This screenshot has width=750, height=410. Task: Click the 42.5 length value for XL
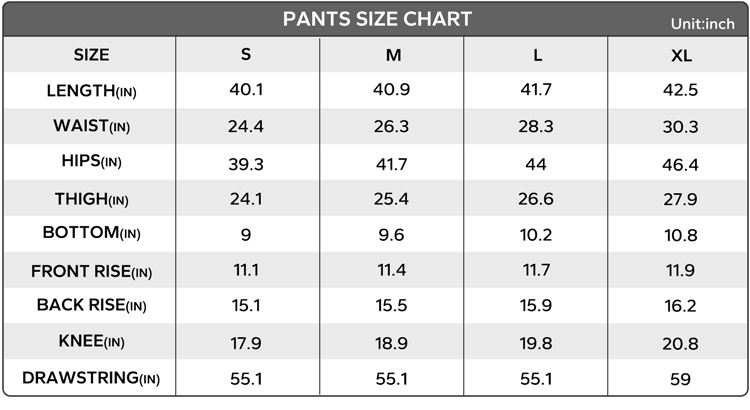point(680,90)
